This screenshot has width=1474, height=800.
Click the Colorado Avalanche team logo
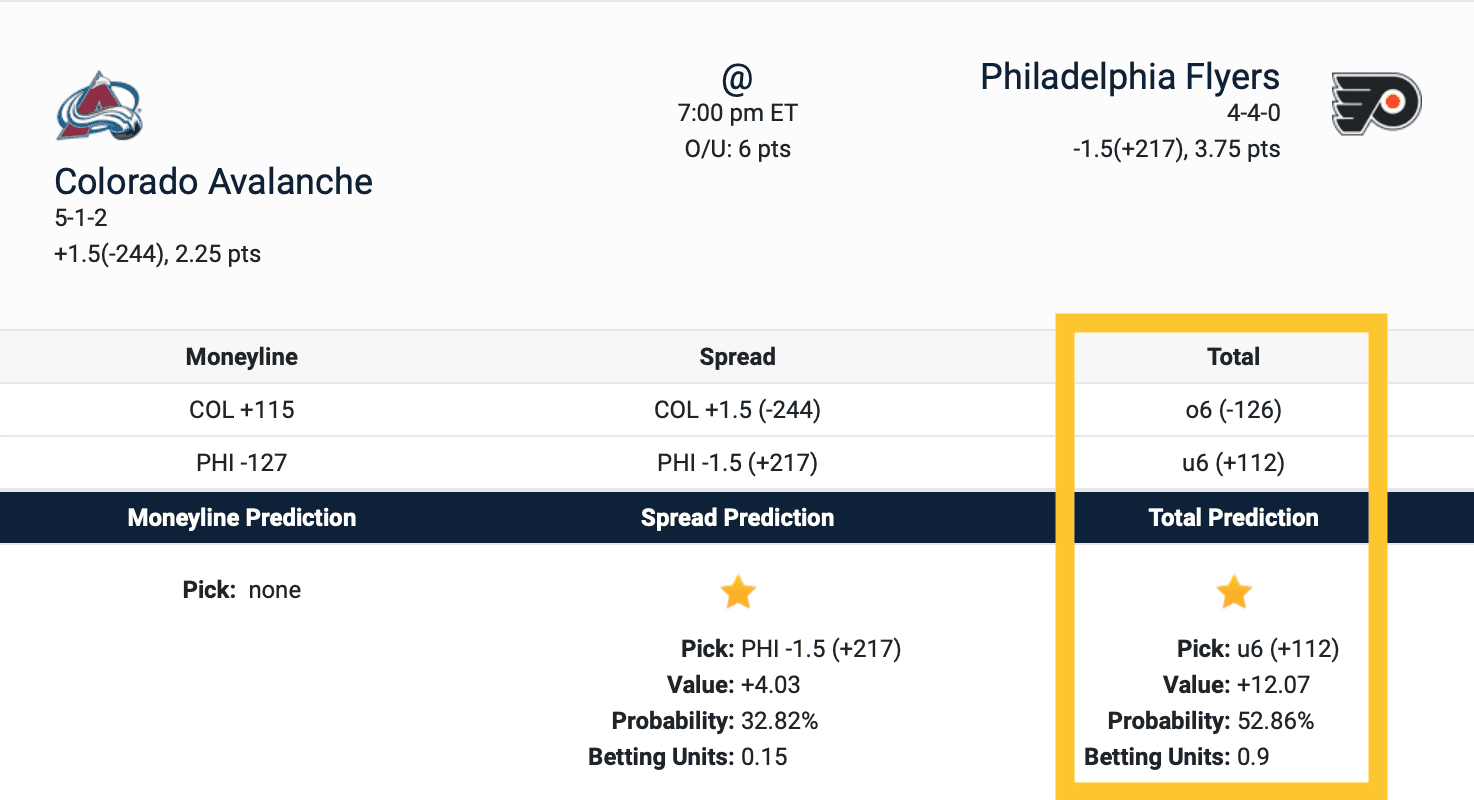tap(99, 105)
